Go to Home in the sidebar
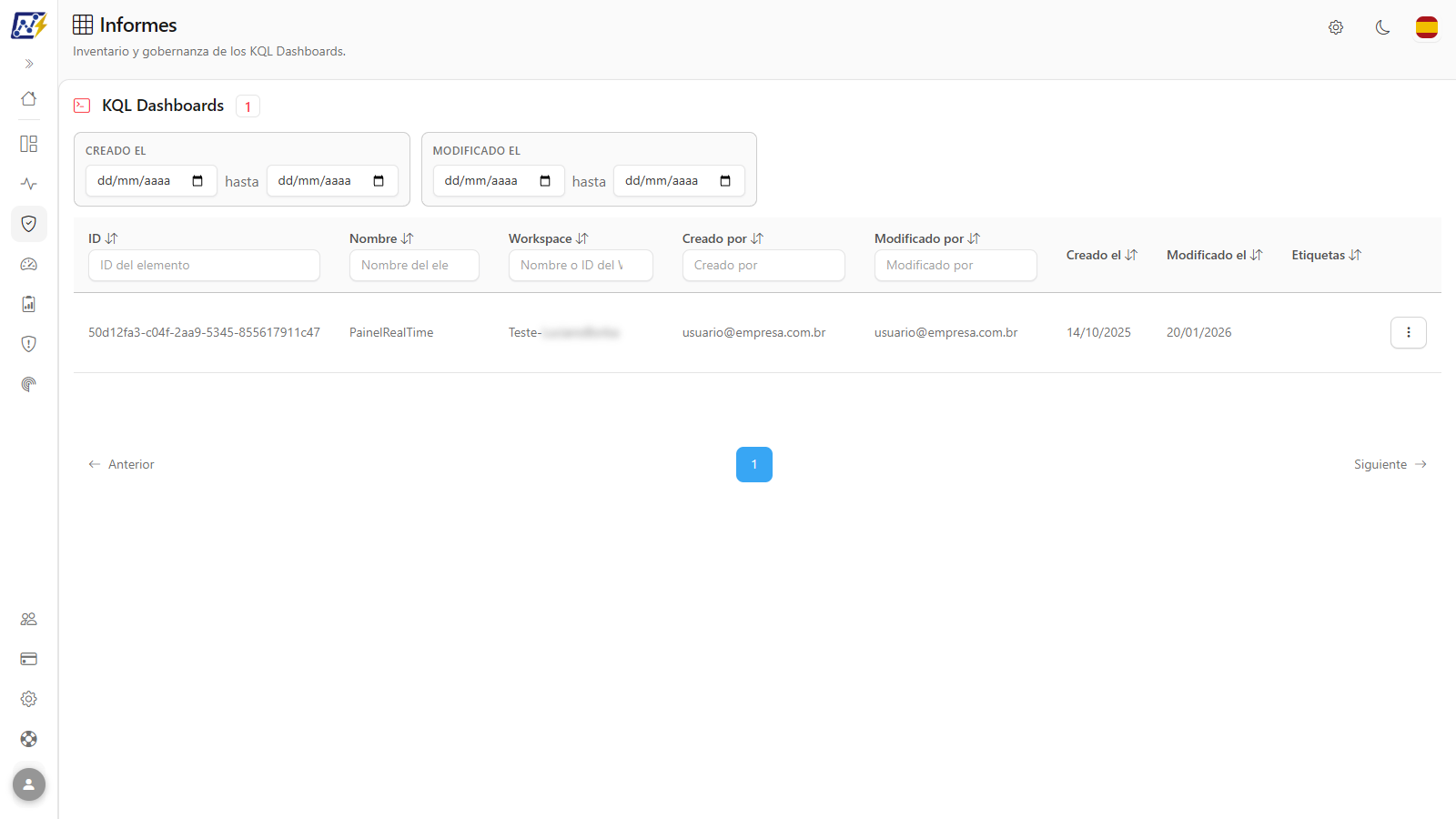Screen dimensions: 1456x819 pyautogui.click(x=29, y=98)
